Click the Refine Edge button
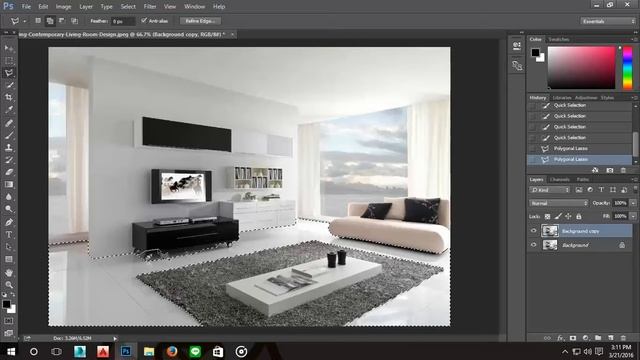The width and height of the screenshot is (640, 360). point(200,21)
